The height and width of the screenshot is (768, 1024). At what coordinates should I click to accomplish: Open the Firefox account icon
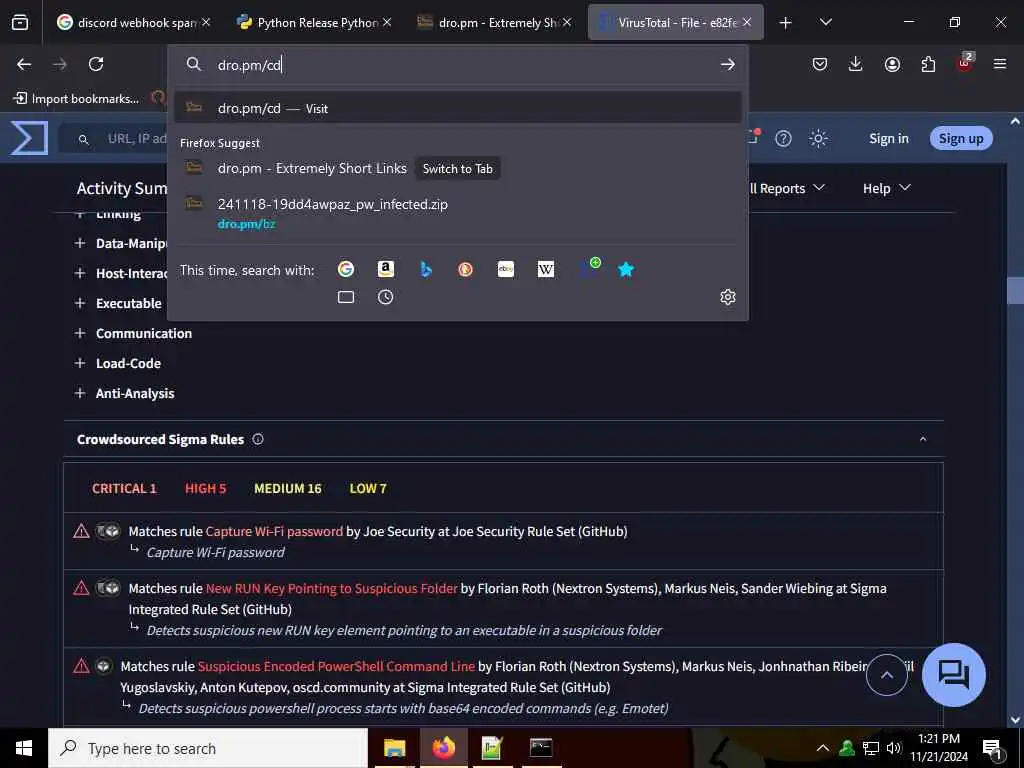point(892,64)
